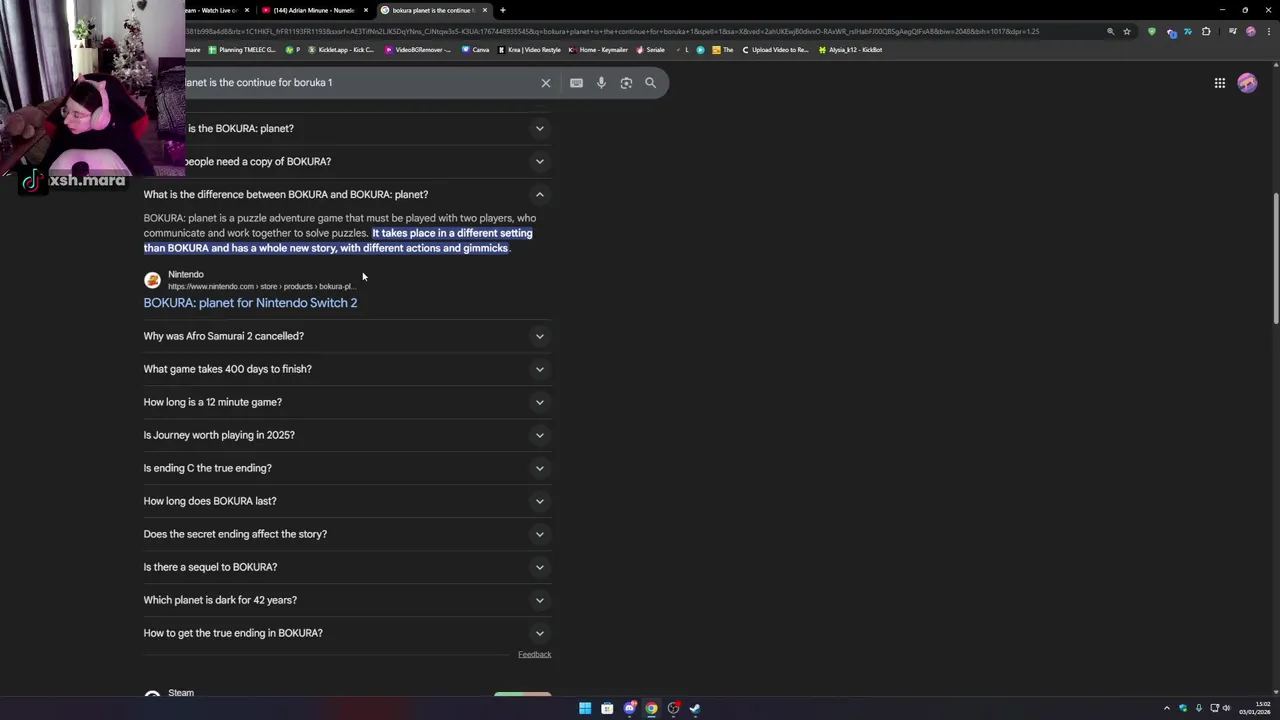Submit search with the magnifier icon

651,83
